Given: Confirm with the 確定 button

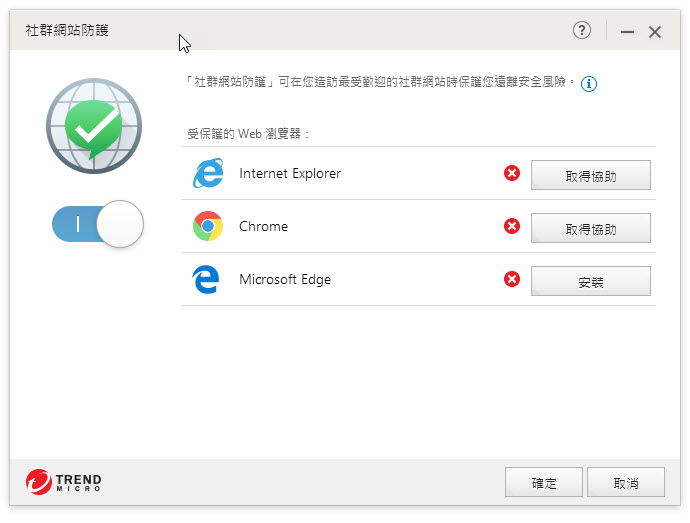Looking at the screenshot, I should [543, 482].
